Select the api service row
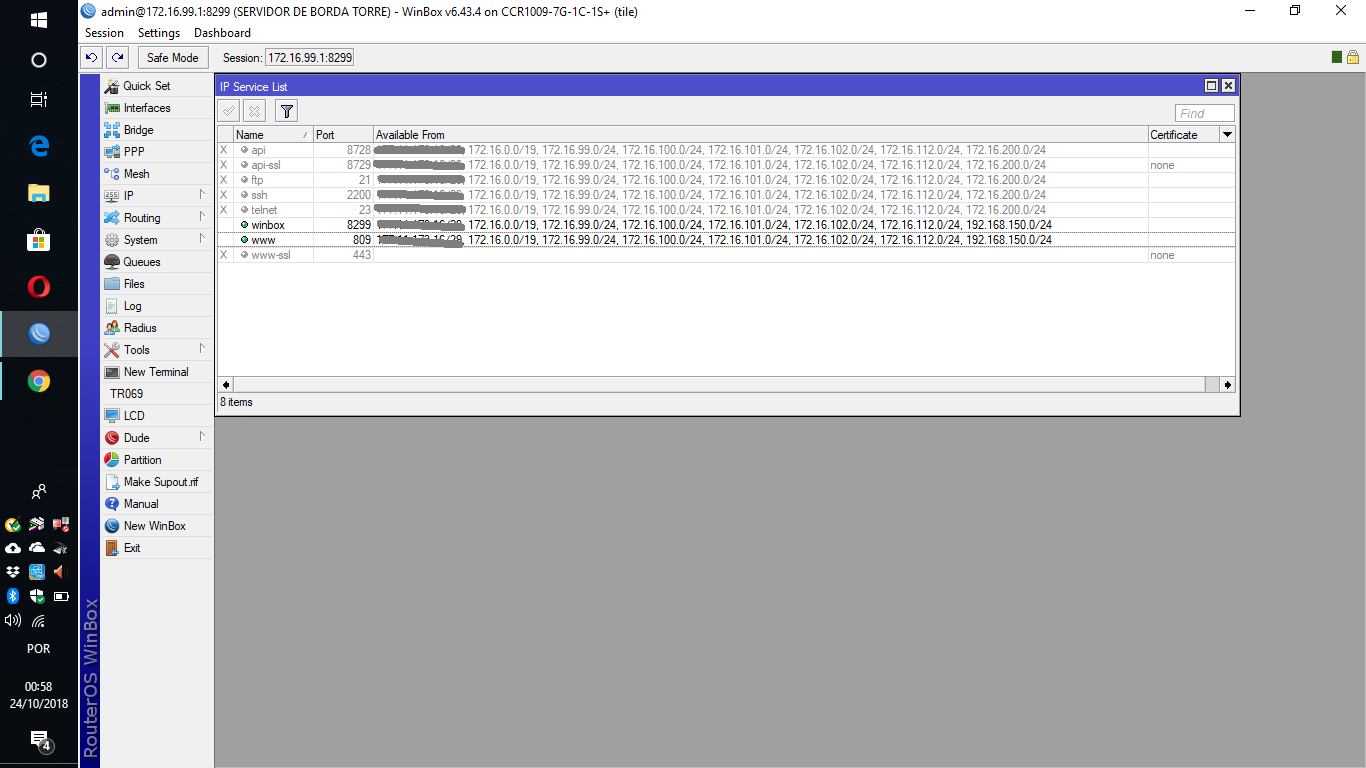Screen dimensions: 1366x768 tap(727, 150)
